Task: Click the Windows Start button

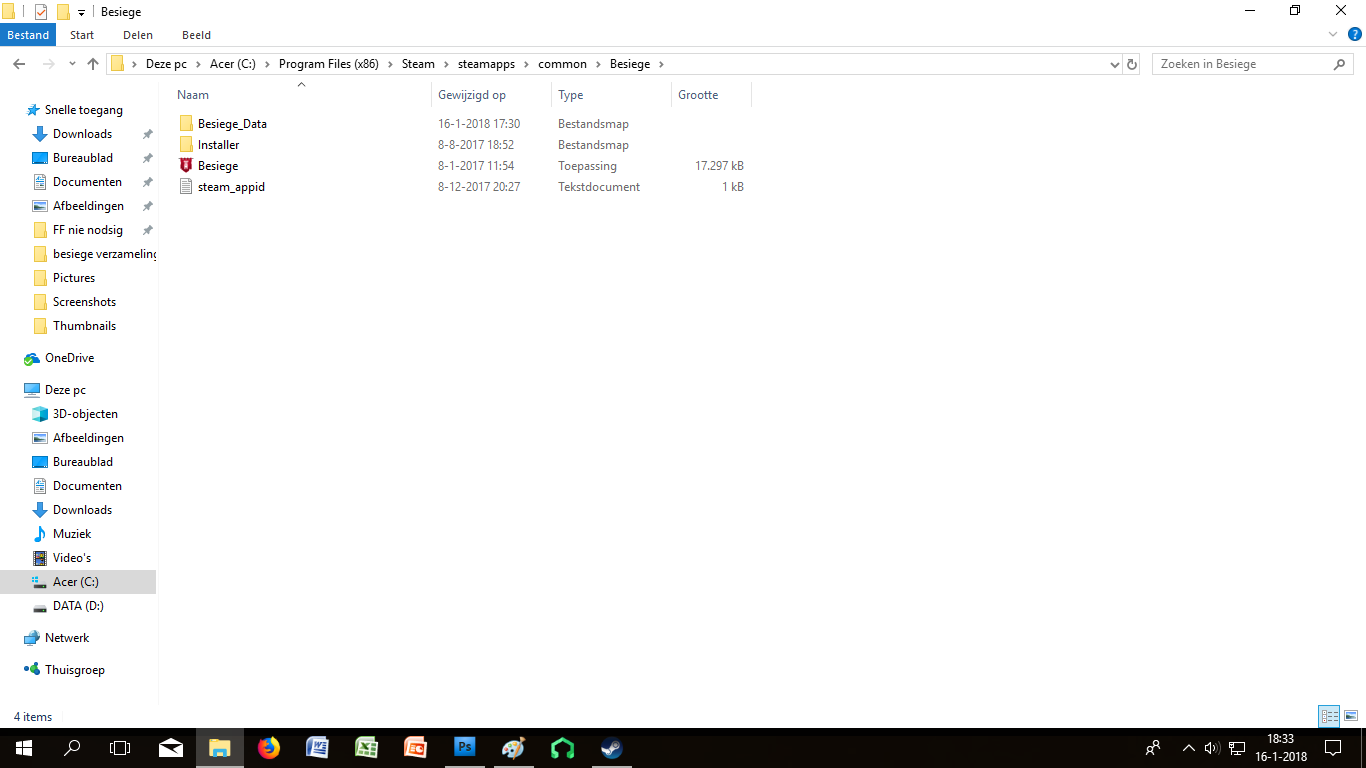Action: pyautogui.click(x=24, y=748)
